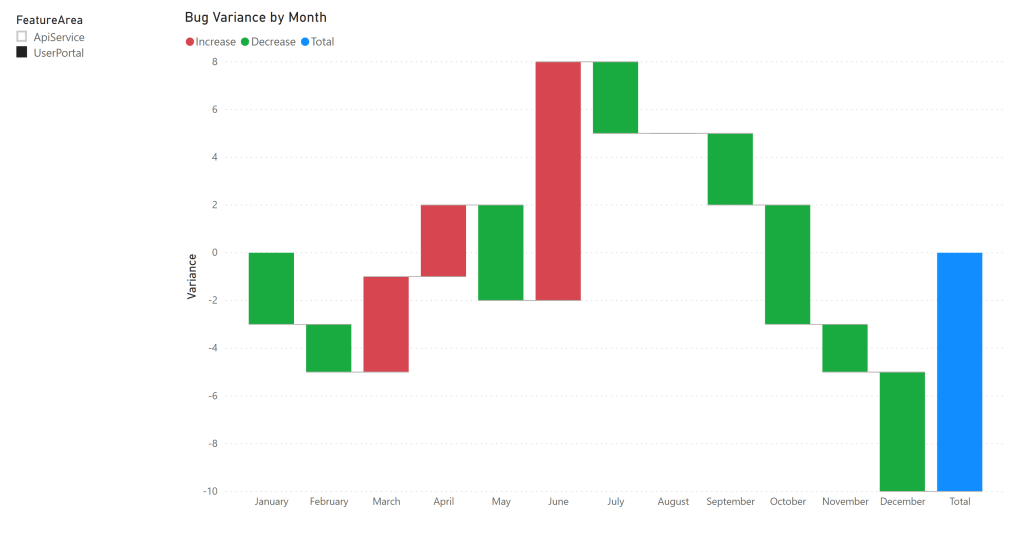Select the May decrease bar
Screen dimensions: 1022x542
(x=500, y=252)
